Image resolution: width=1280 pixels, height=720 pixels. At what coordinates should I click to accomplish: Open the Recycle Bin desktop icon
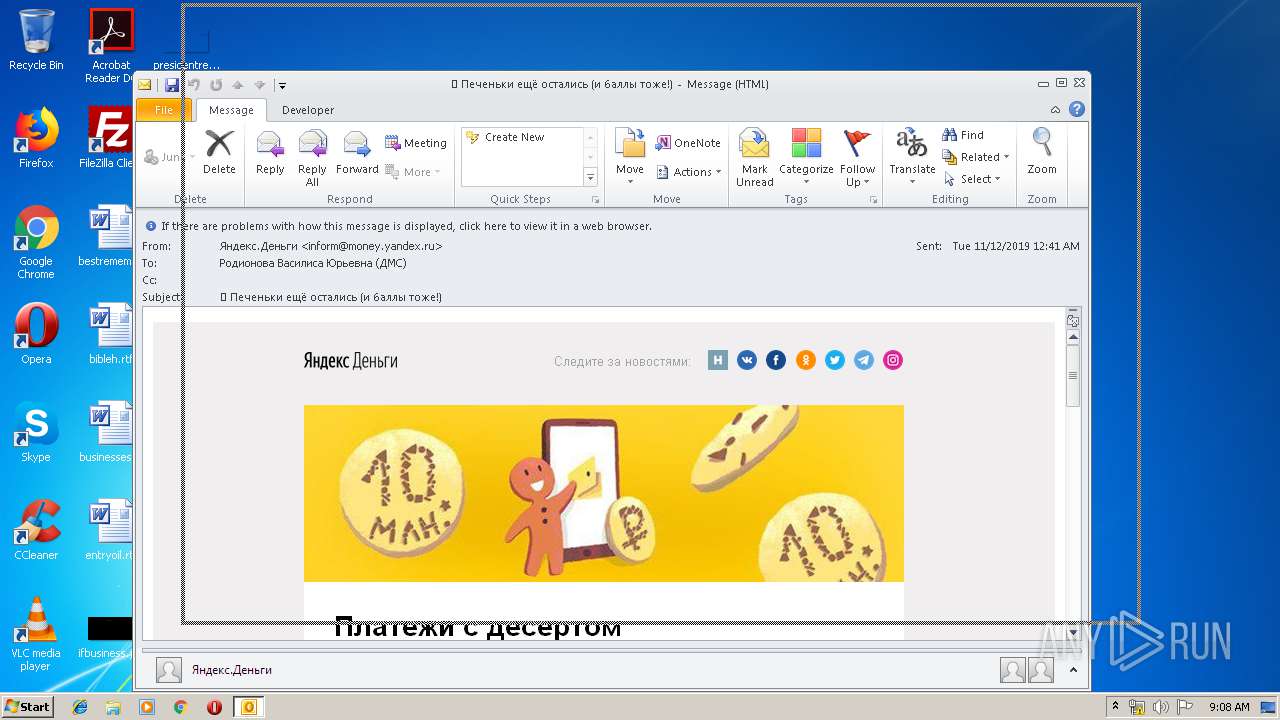pos(36,40)
